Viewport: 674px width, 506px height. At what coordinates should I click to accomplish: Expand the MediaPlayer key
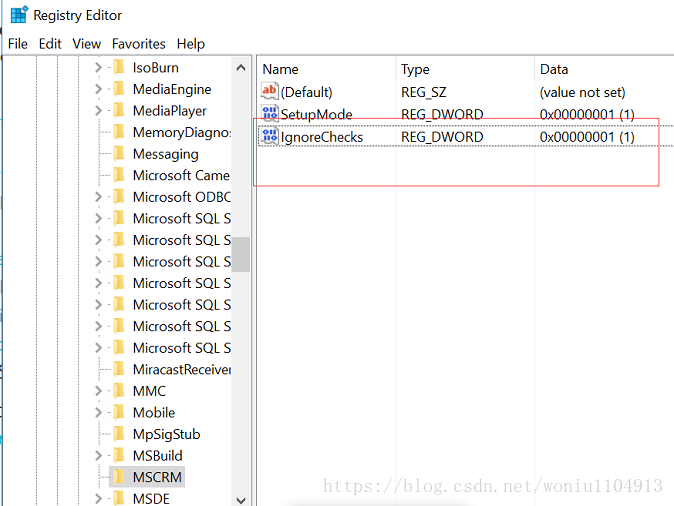98,110
